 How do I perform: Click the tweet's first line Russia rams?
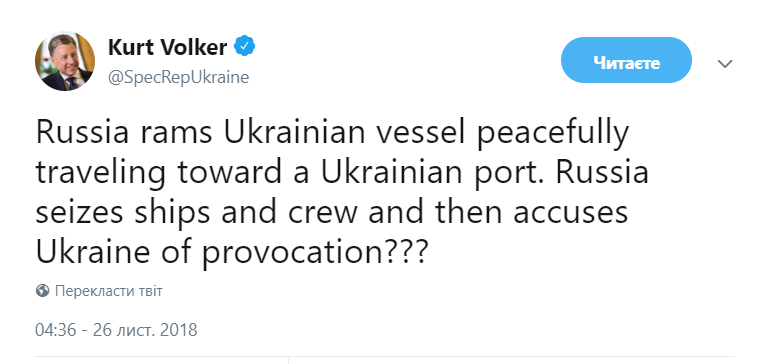125,132
